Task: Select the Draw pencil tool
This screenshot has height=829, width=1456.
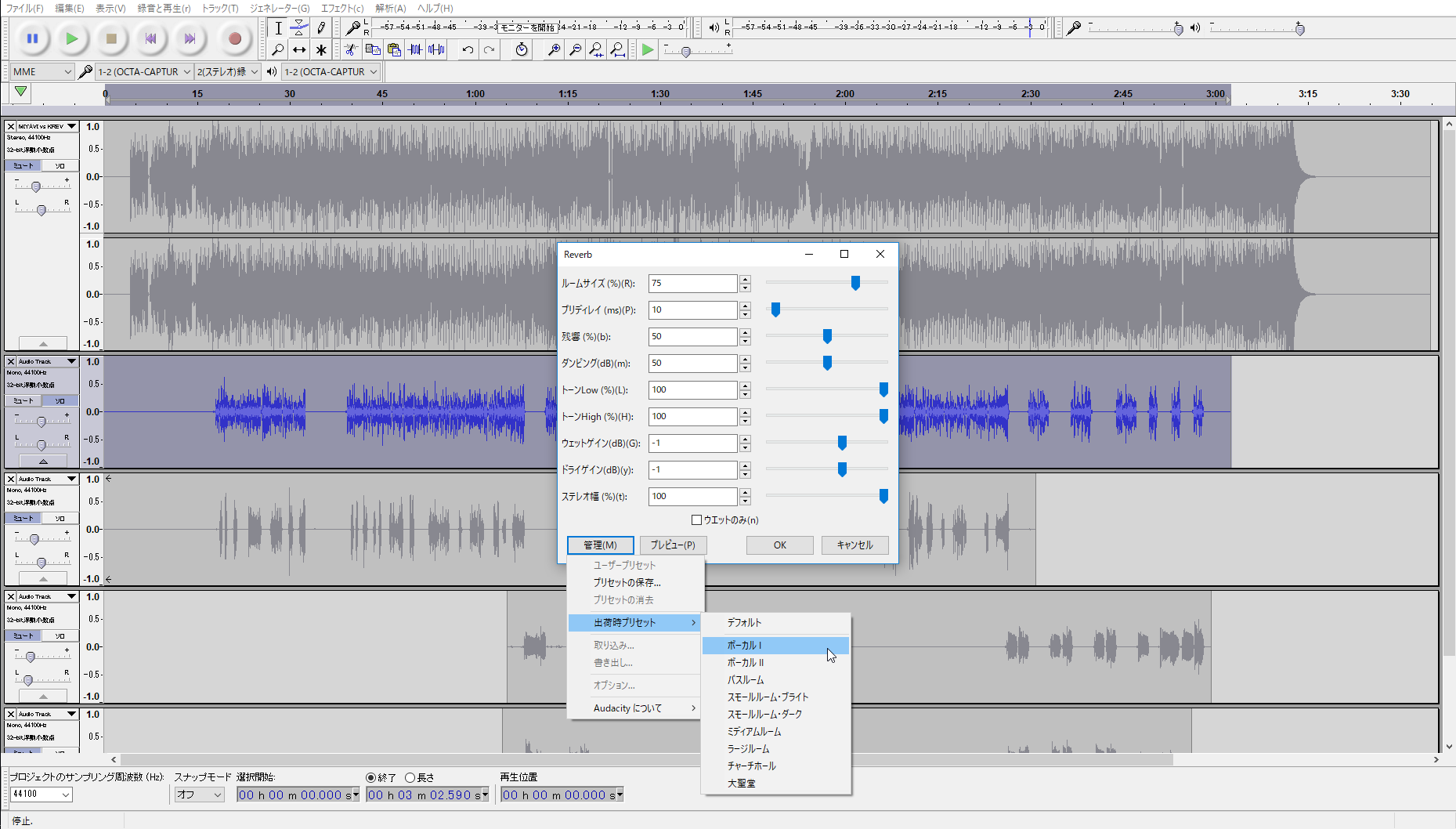Action: tap(321, 28)
